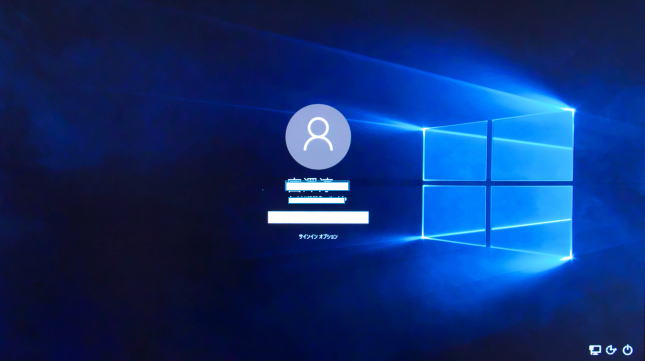Click the person silhouette inside the avatar
The image size is (645, 361).
318,134
